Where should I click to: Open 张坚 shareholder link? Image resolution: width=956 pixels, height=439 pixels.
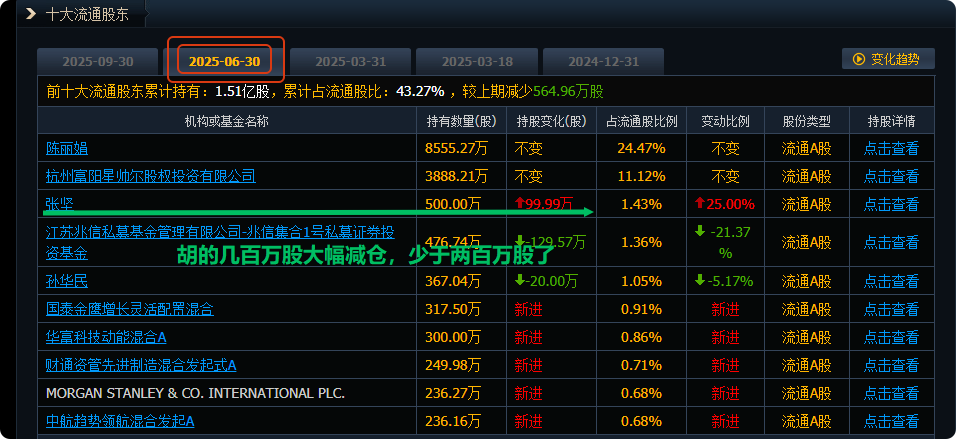(60, 204)
